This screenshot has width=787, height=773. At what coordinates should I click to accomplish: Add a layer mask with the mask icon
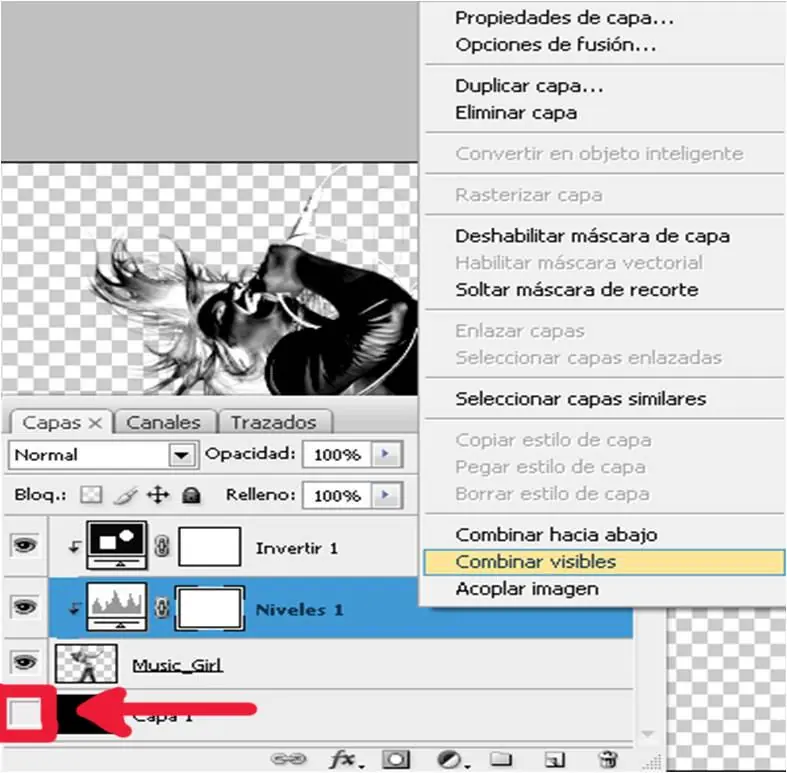click(396, 759)
